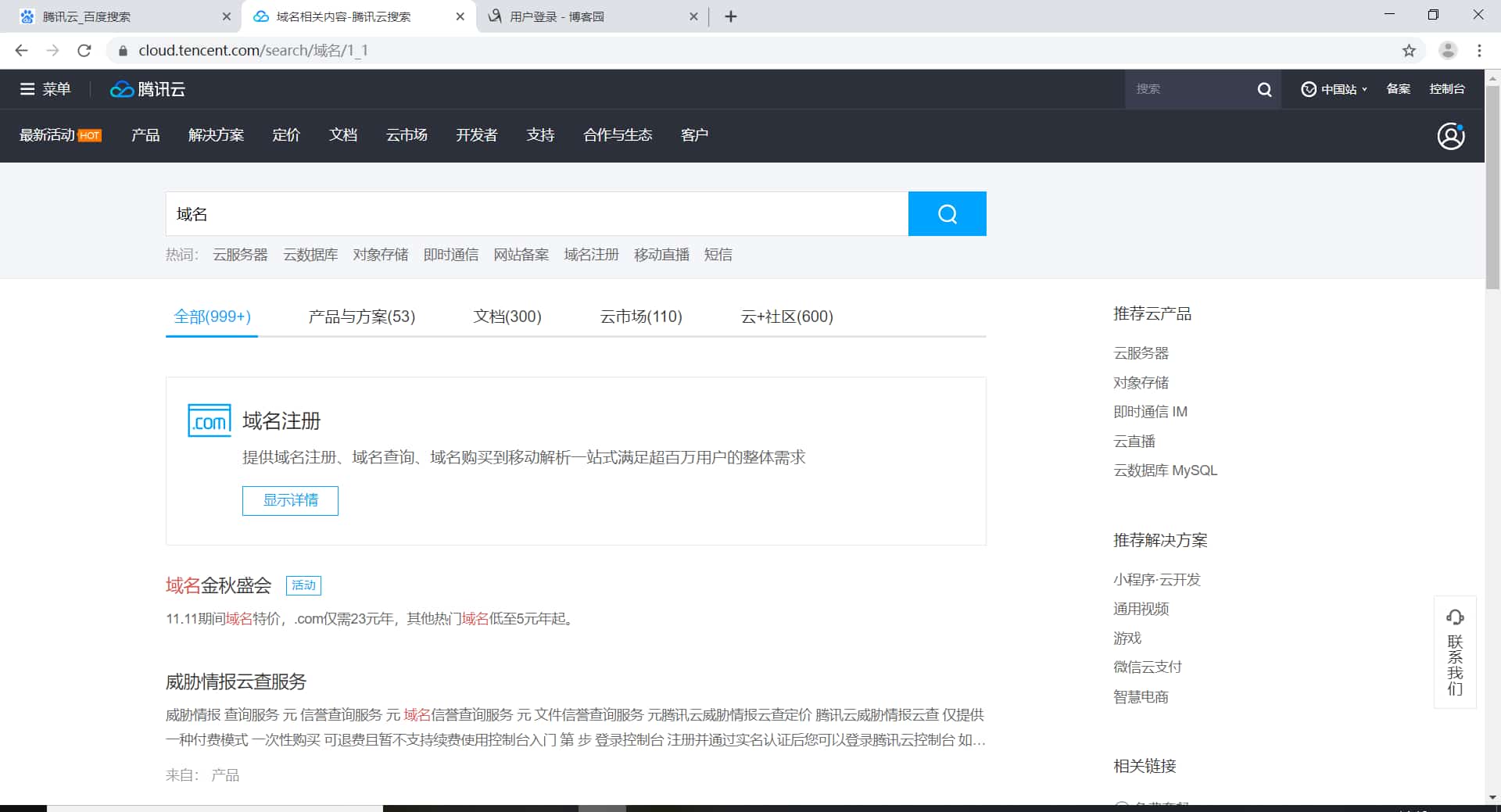Open the top navigation search magnifier
The height and width of the screenshot is (812, 1501).
point(1264,89)
